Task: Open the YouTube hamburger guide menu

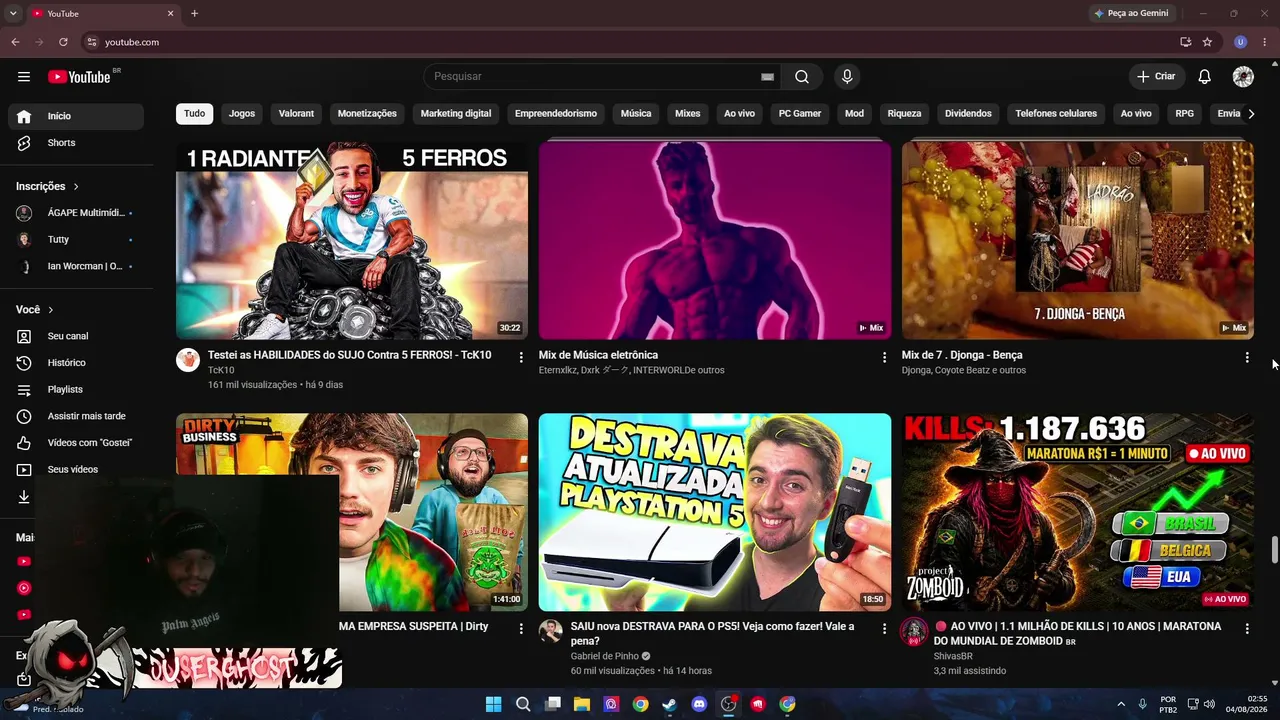Action: (x=24, y=77)
